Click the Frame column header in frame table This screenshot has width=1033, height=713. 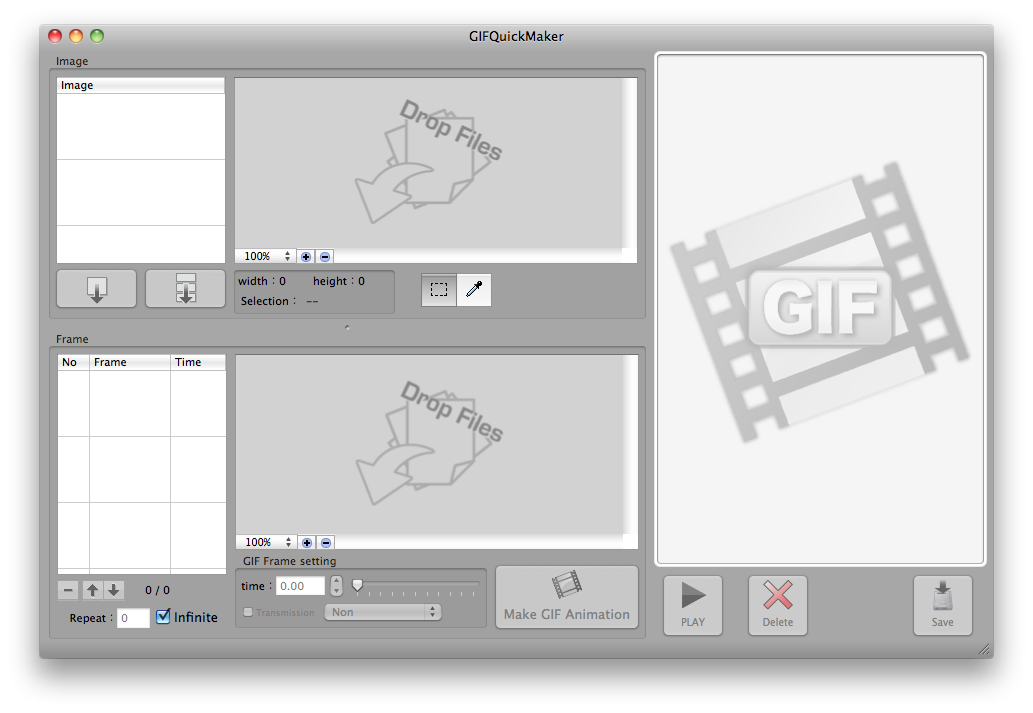coord(130,362)
